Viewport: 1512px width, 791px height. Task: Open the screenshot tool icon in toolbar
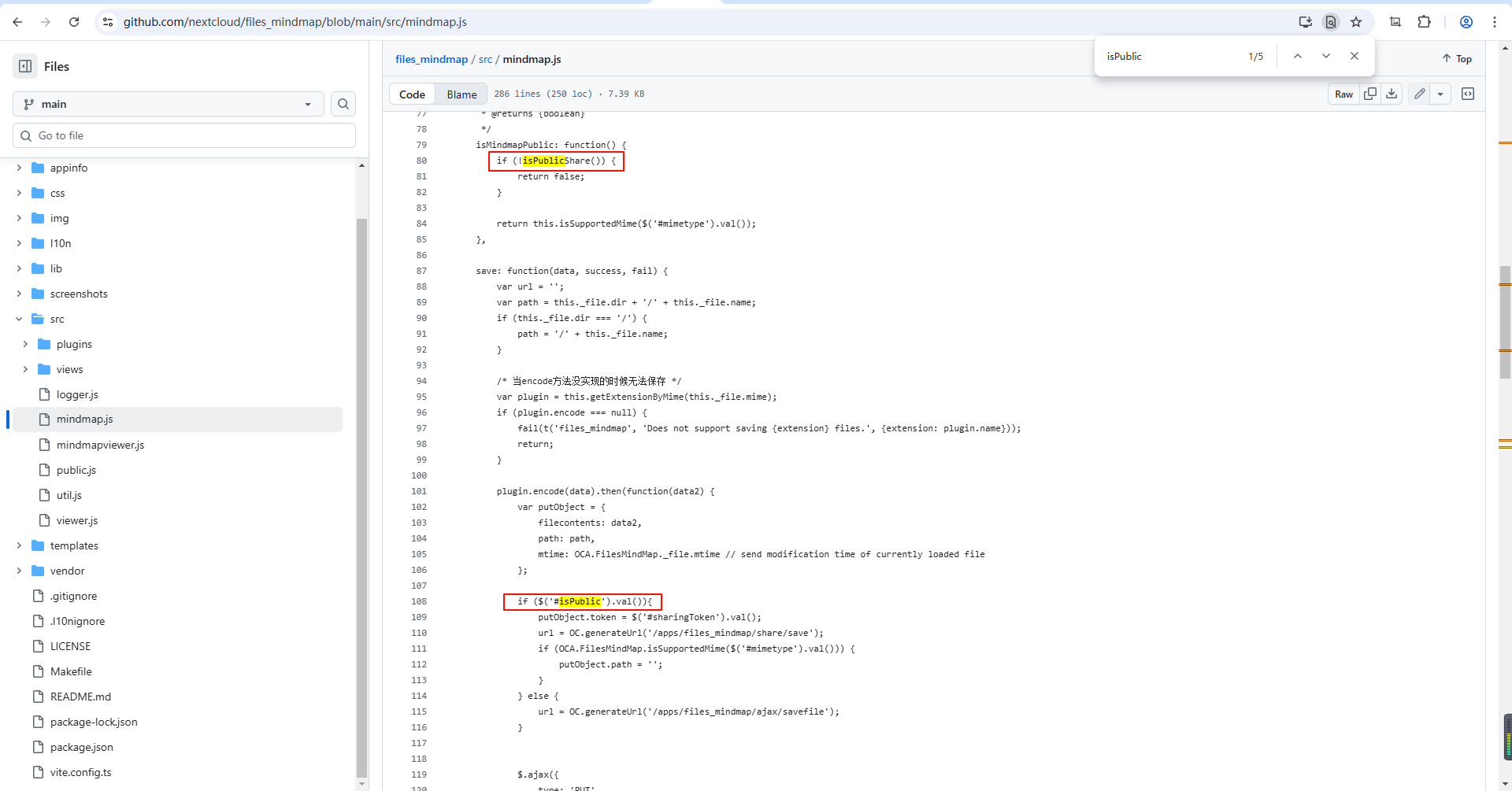click(1395, 22)
